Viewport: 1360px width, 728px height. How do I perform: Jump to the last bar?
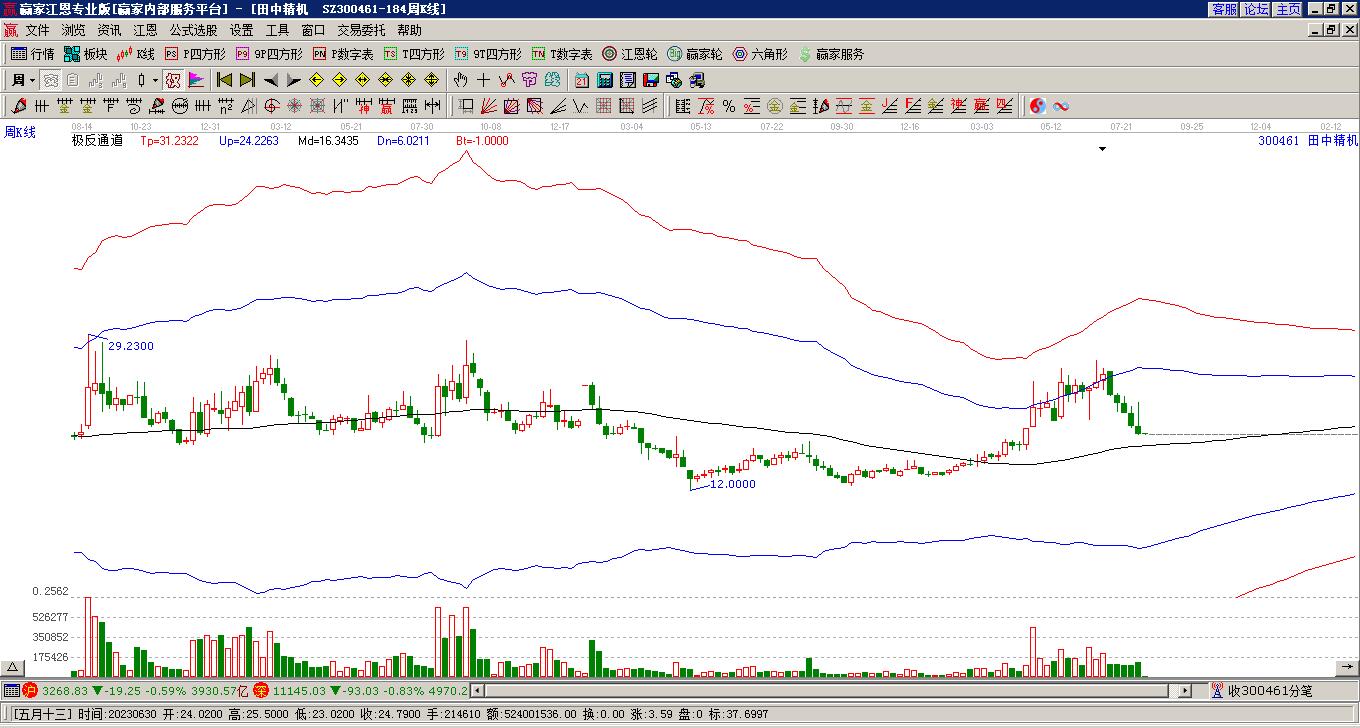(x=247, y=80)
